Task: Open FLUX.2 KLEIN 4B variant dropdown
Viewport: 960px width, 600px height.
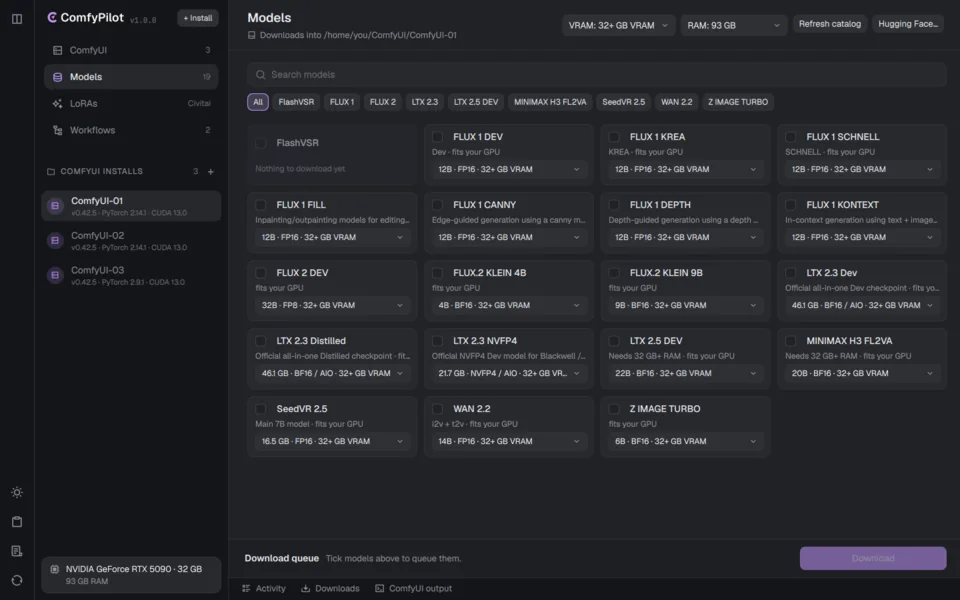Action: pos(509,306)
